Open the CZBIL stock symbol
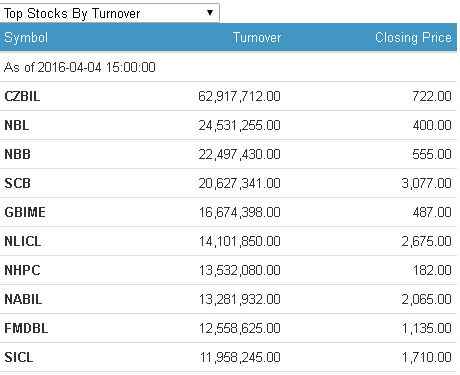The image size is (460, 375). (22, 96)
